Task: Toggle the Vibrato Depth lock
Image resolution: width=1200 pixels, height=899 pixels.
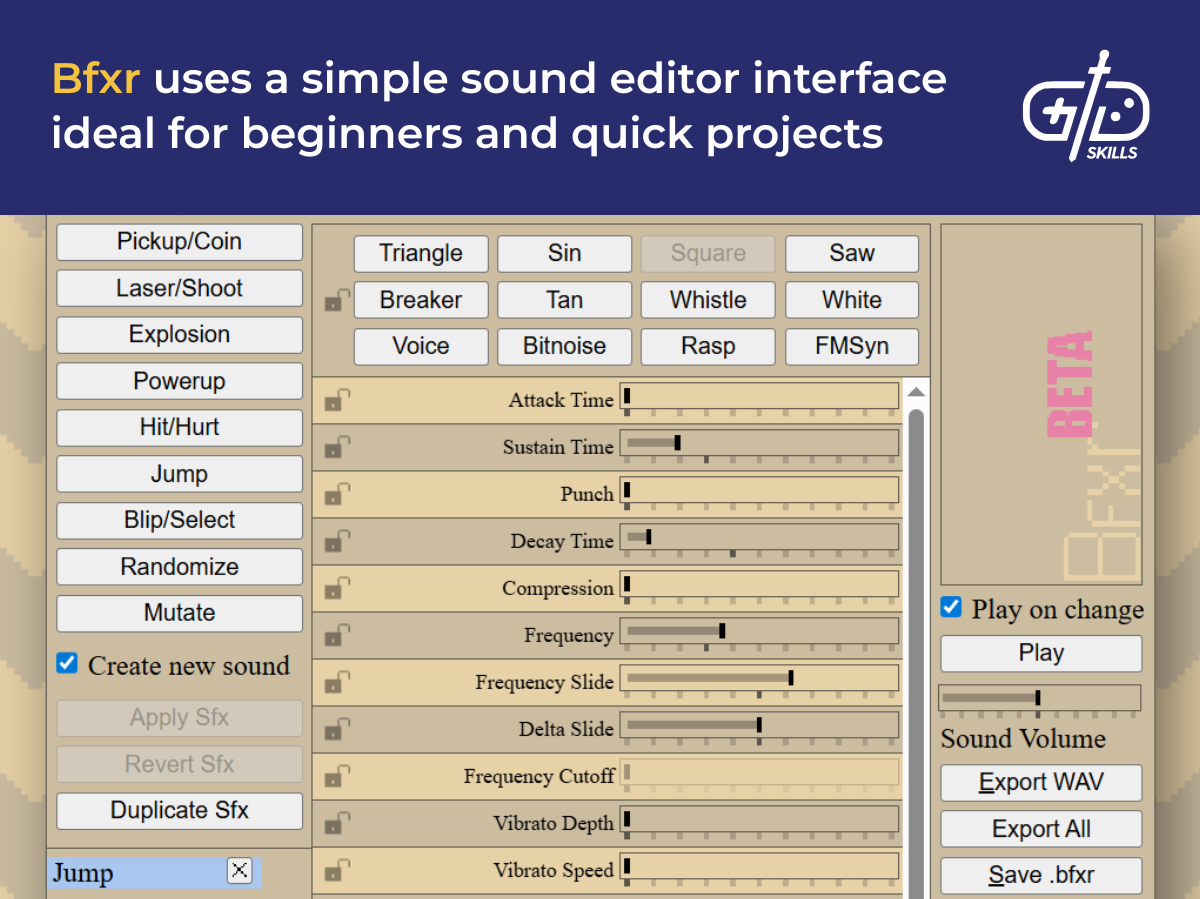Action: 336,823
